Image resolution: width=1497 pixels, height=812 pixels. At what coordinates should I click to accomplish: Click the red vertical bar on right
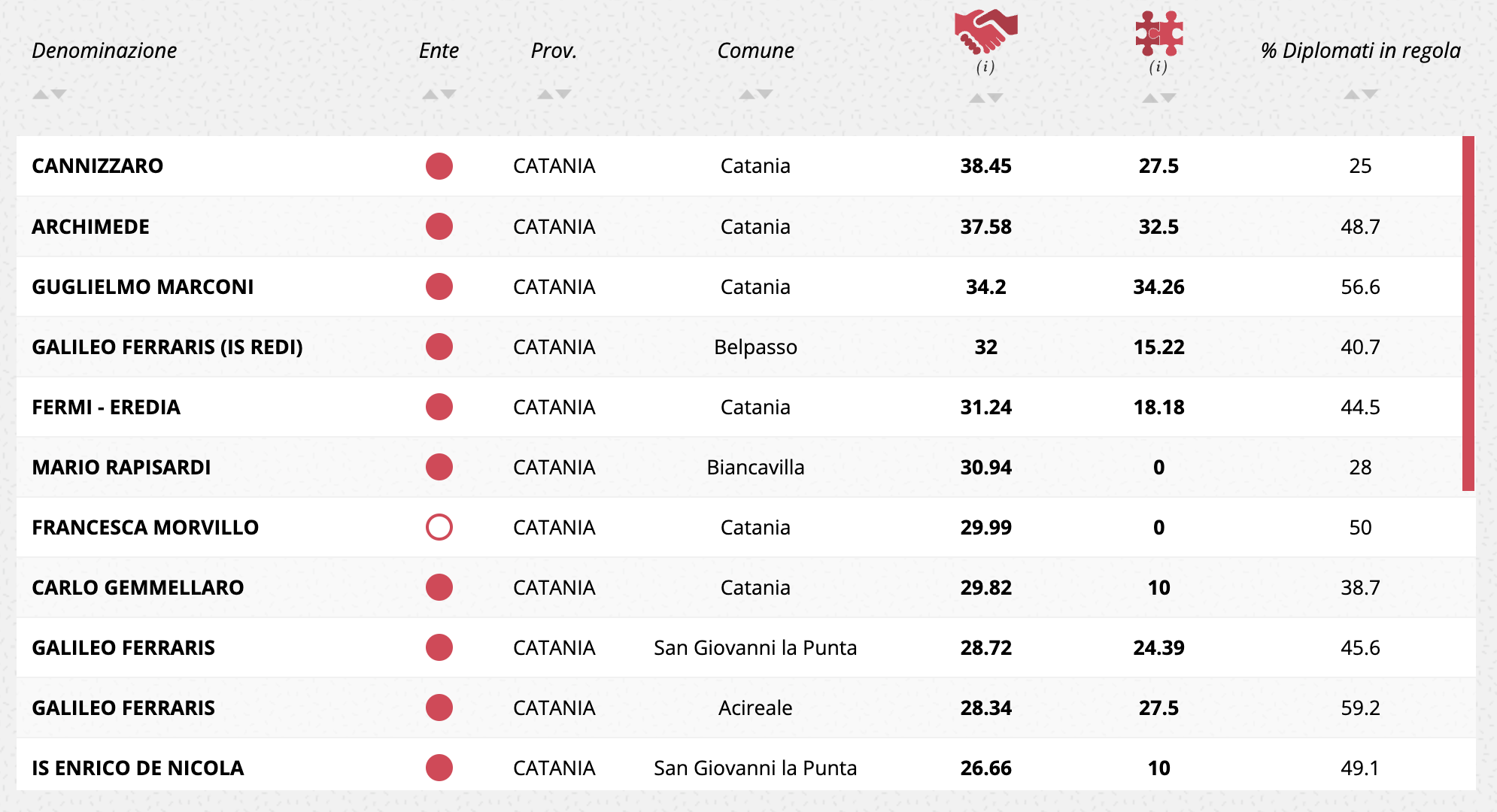point(1468,314)
